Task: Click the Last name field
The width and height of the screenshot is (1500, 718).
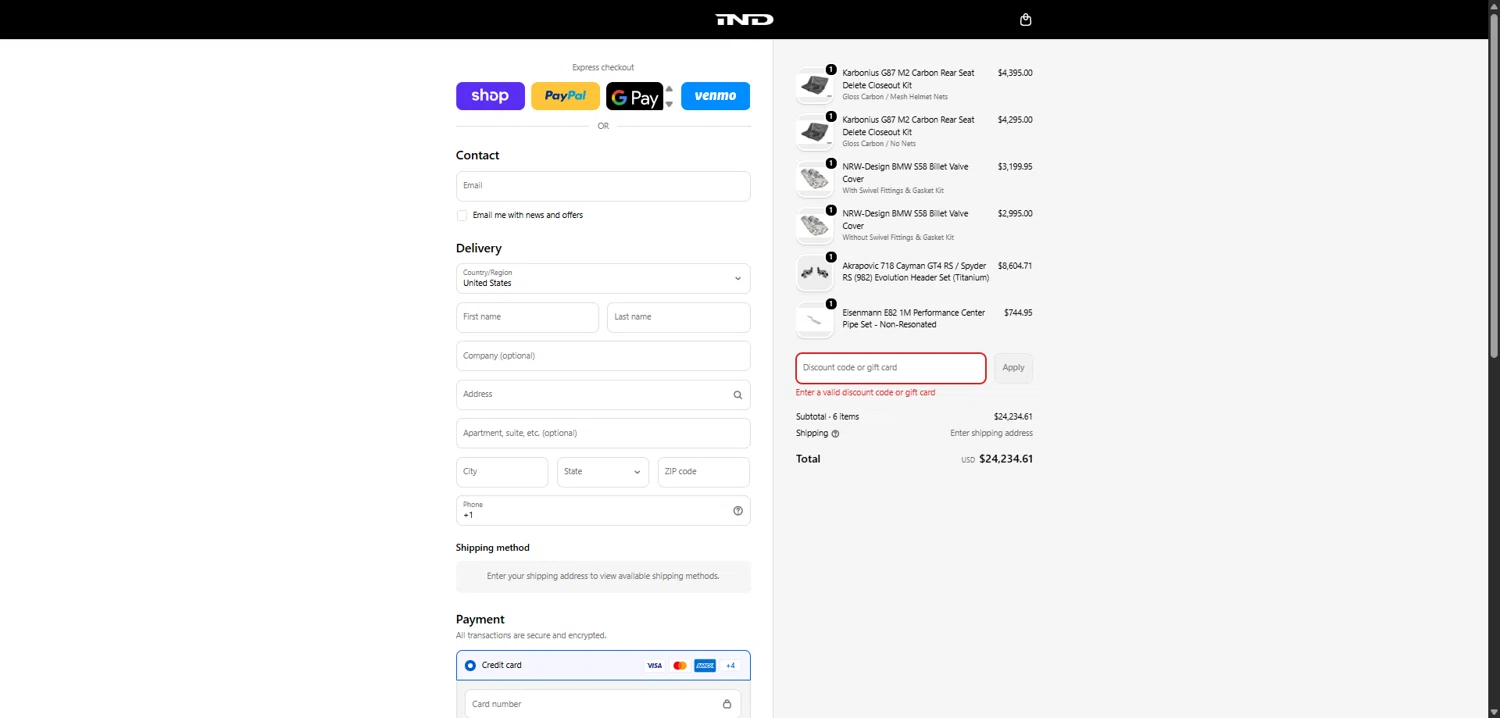Action: tap(679, 317)
